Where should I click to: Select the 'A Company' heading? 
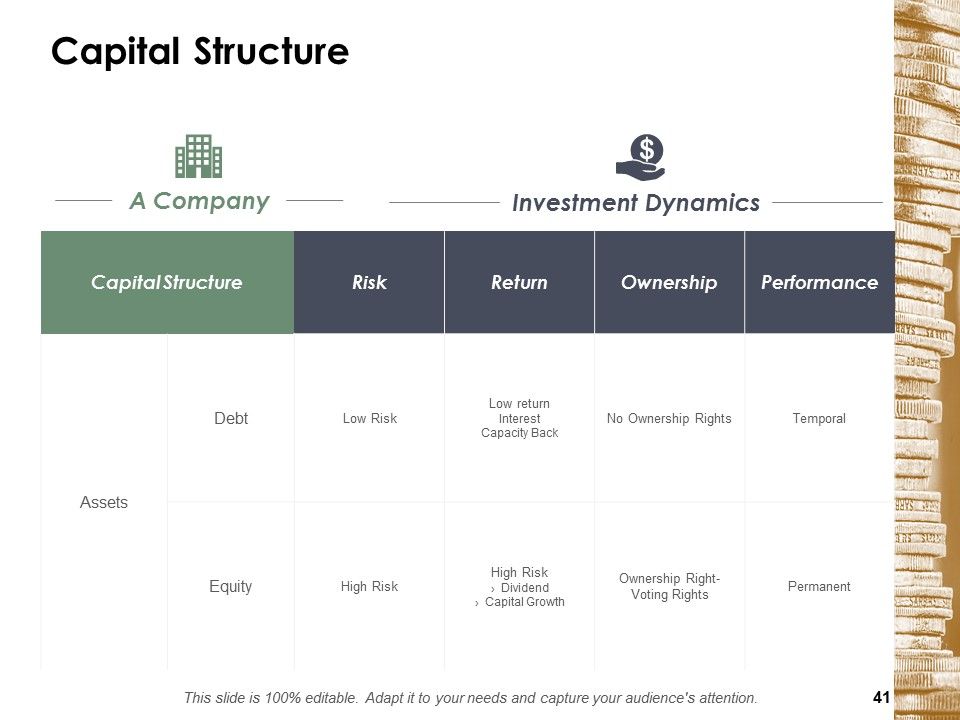199,201
